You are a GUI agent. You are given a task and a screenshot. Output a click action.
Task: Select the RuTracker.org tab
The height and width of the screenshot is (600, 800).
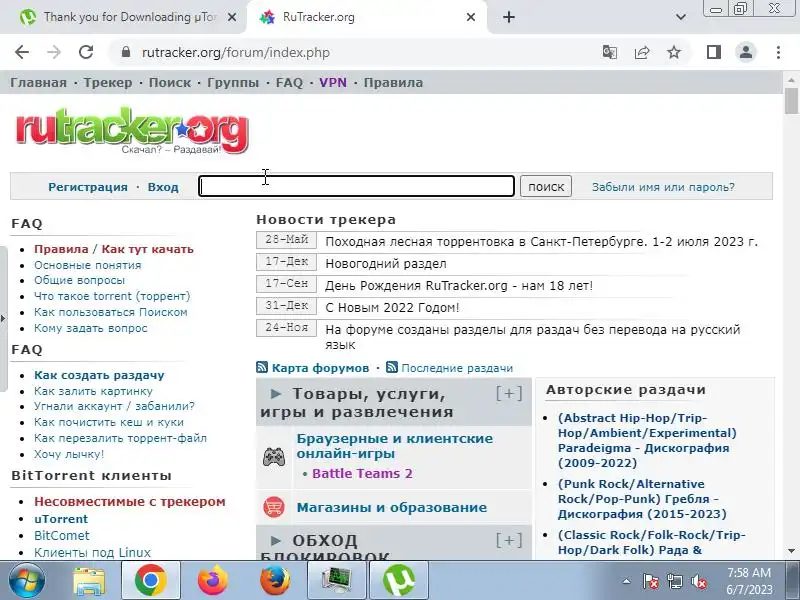(x=367, y=17)
